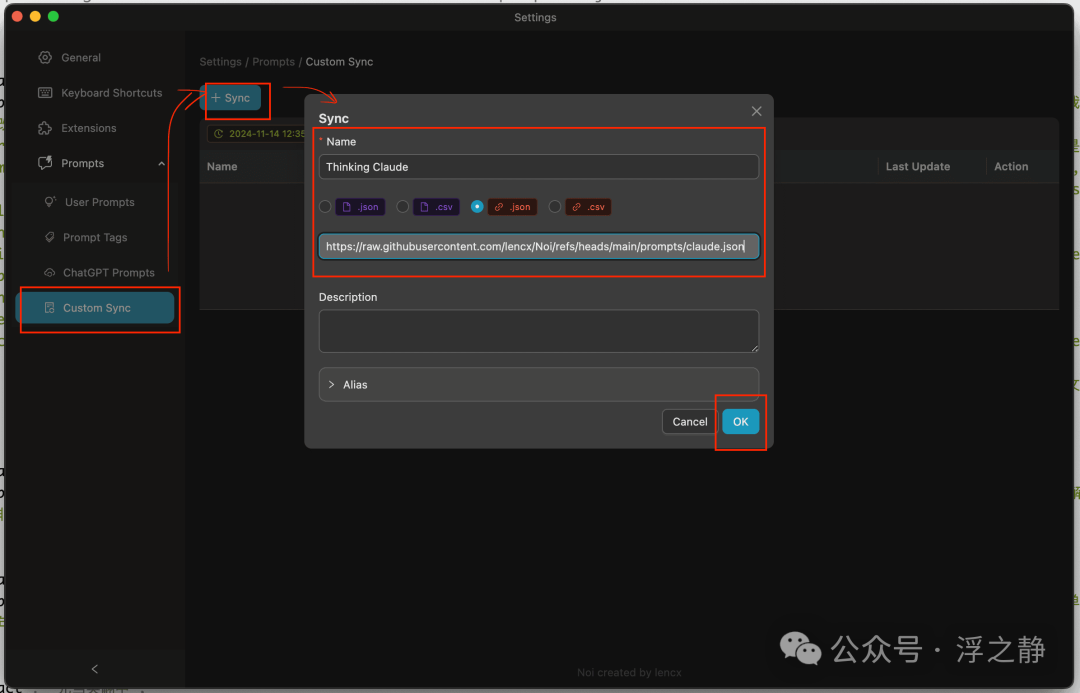The width and height of the screenshot is (1080, 693).
Task: Click the orange link .json badge
Action: click(512, 207)
